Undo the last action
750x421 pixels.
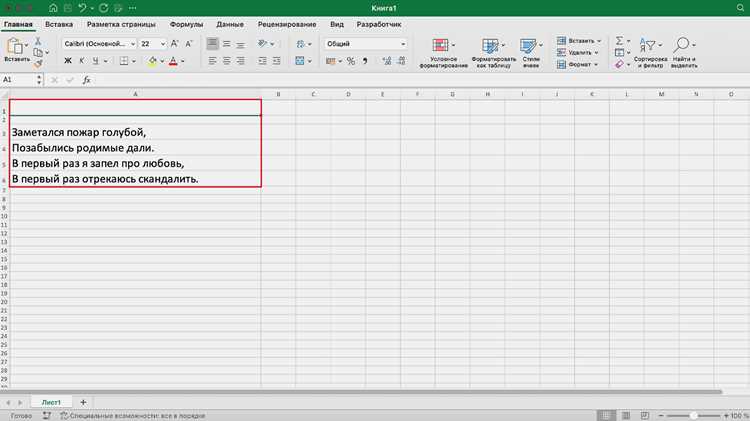click(82, 8)
